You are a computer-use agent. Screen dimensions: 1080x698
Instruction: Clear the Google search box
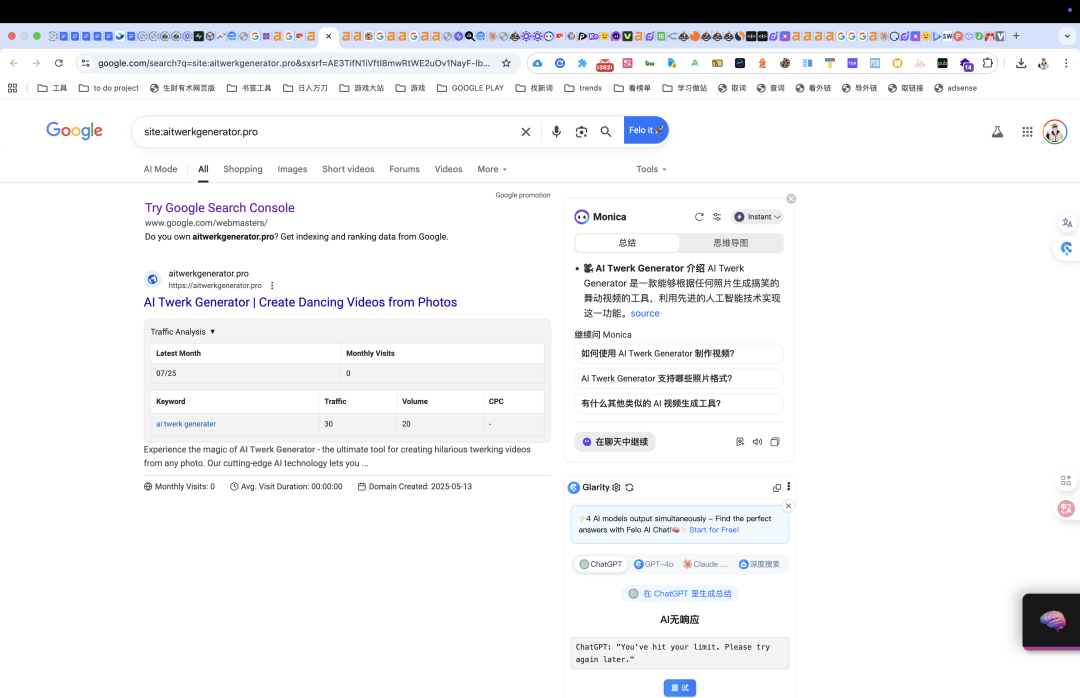pos(526,132)
